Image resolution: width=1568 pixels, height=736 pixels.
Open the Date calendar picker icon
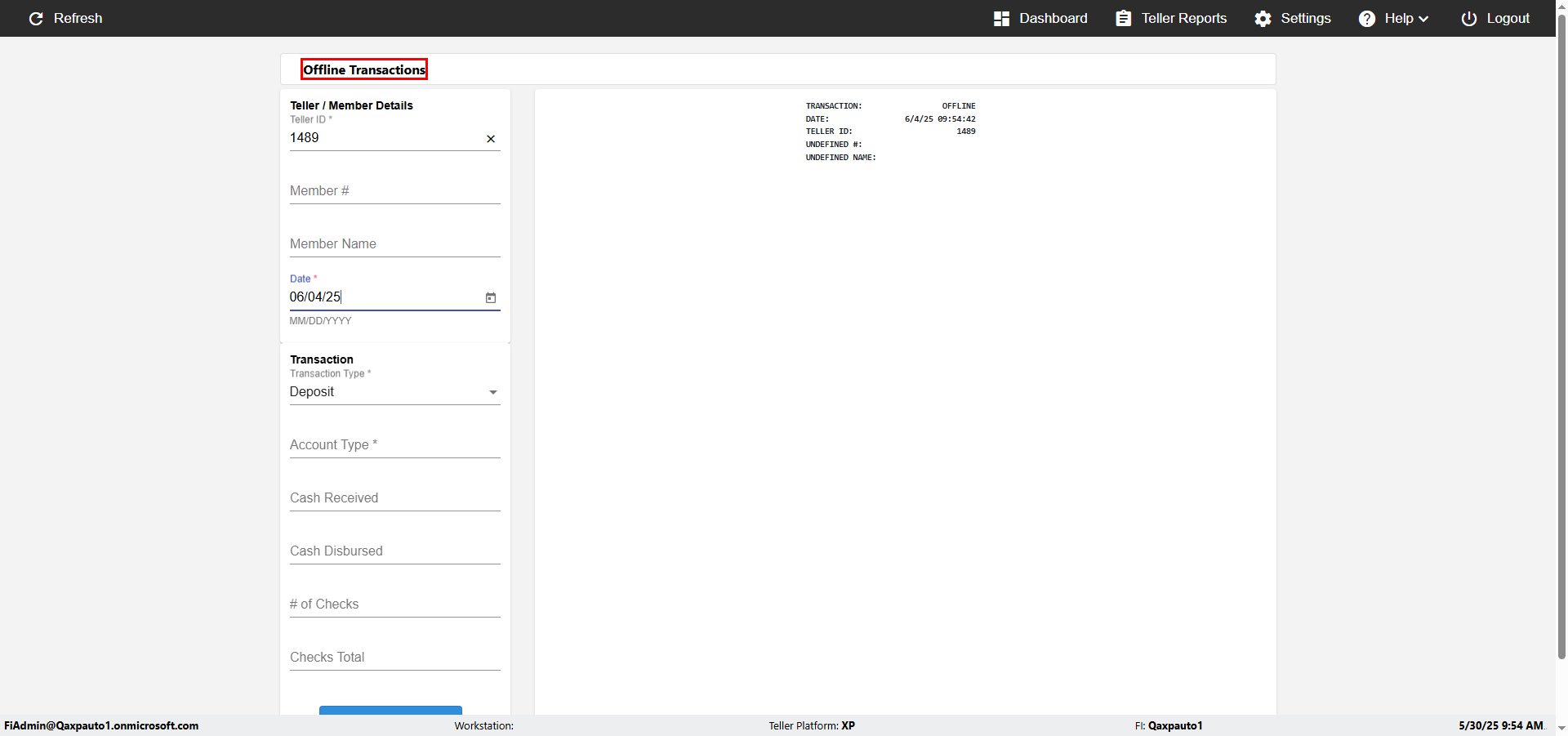point(491,297)
